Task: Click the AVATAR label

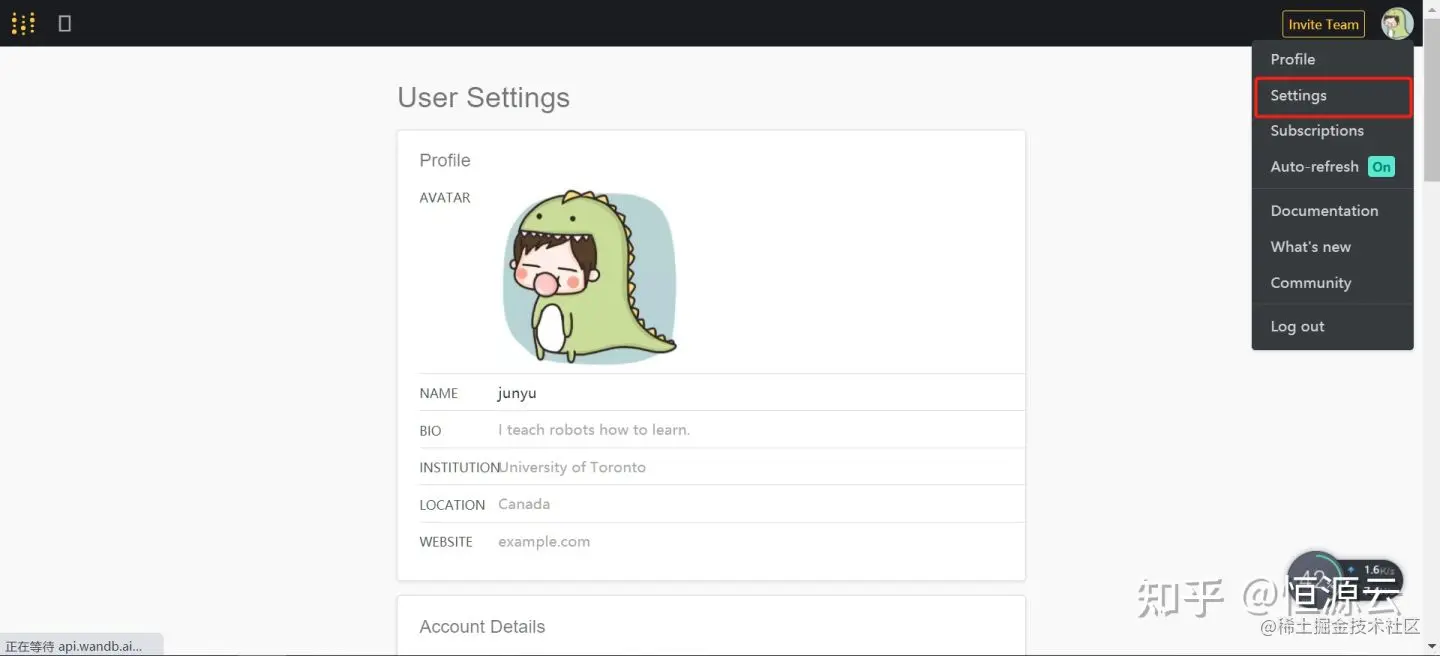Action: (445, 198)
